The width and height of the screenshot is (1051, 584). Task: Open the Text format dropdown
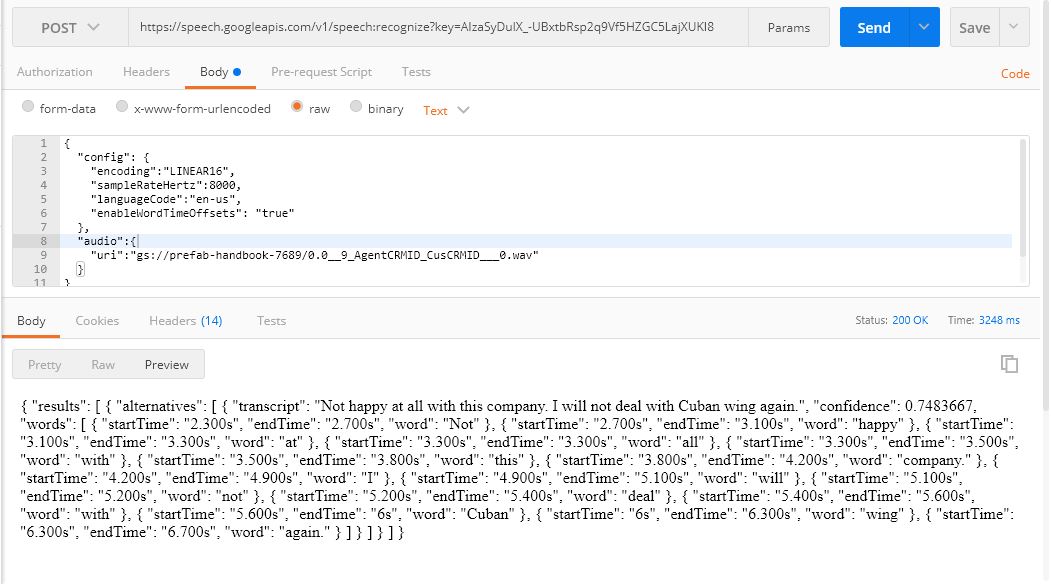[446, 111]
